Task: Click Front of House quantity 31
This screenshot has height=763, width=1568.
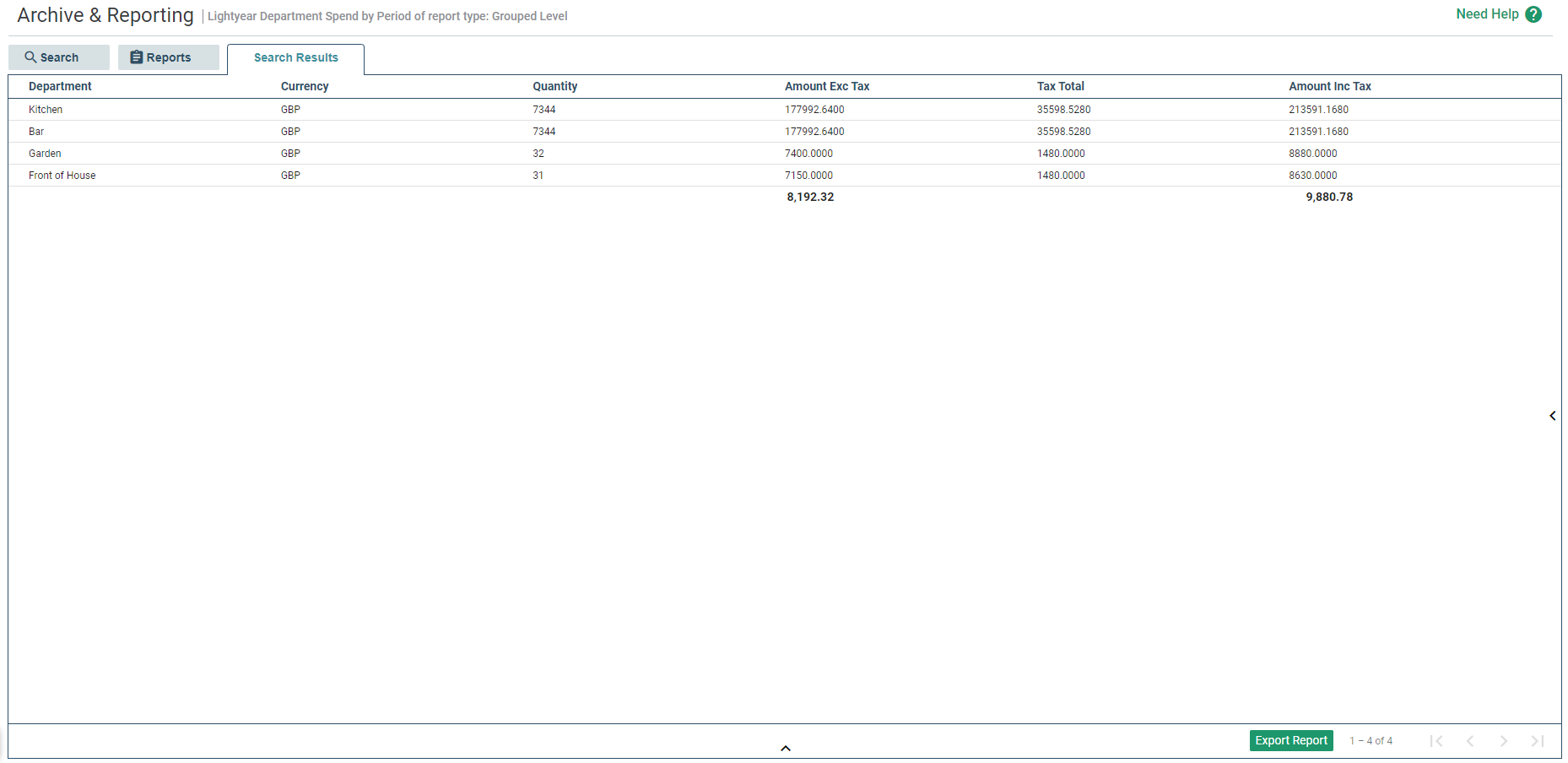Action: click(538, 176)
